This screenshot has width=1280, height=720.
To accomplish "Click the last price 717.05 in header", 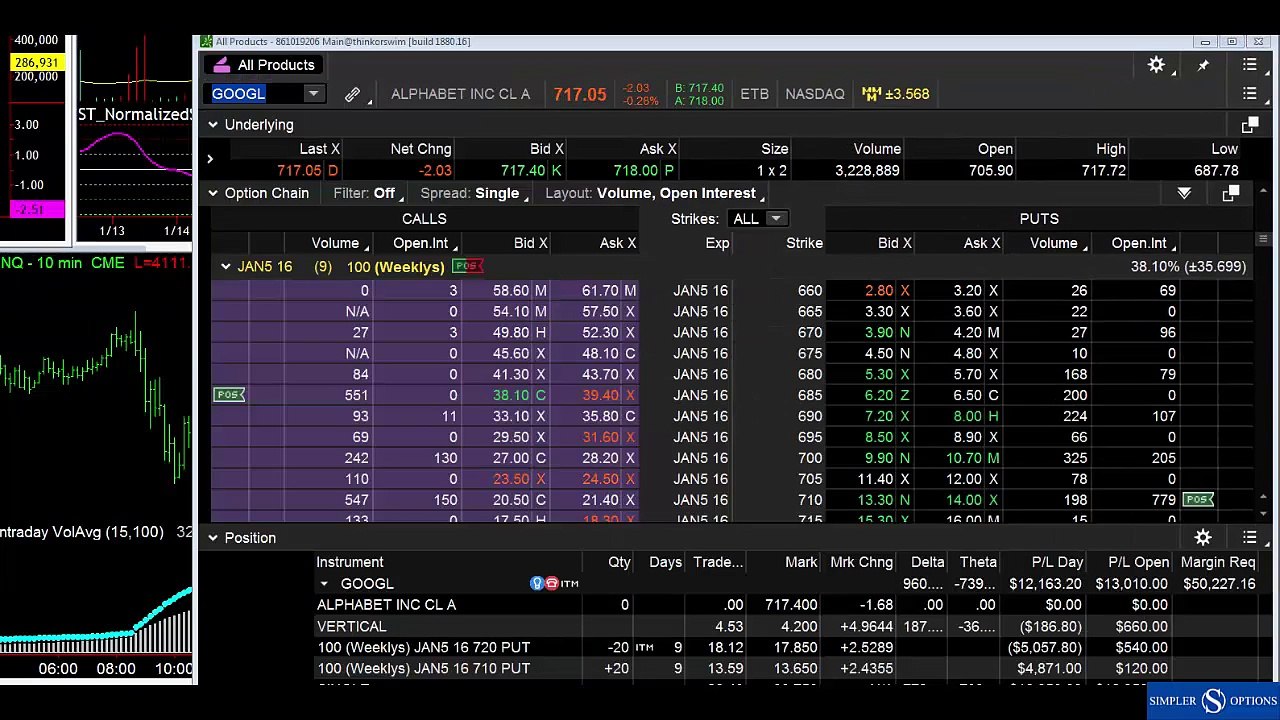I will (x=580, y=95).
